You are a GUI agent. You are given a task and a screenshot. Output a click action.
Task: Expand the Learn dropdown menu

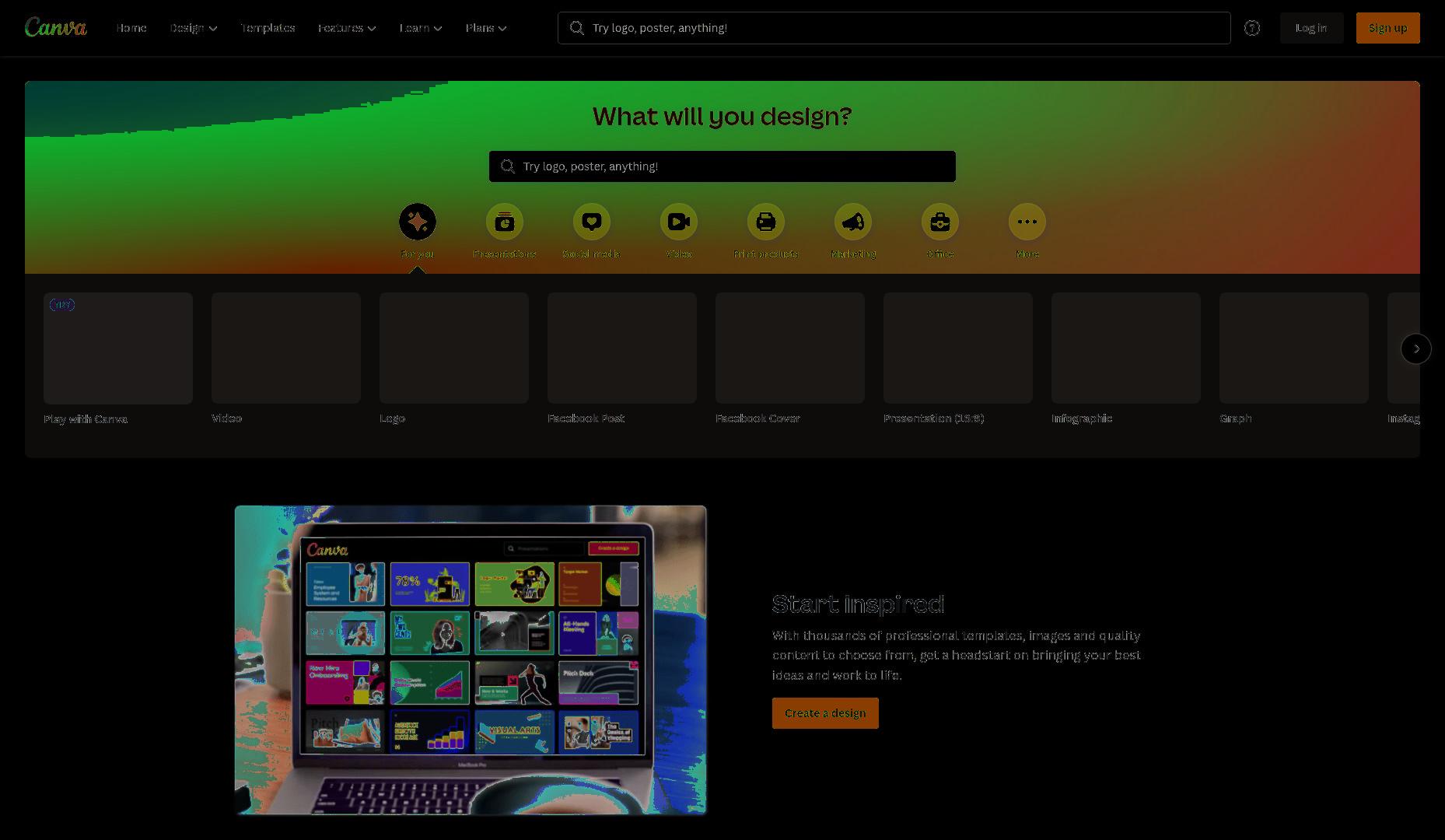421,28
